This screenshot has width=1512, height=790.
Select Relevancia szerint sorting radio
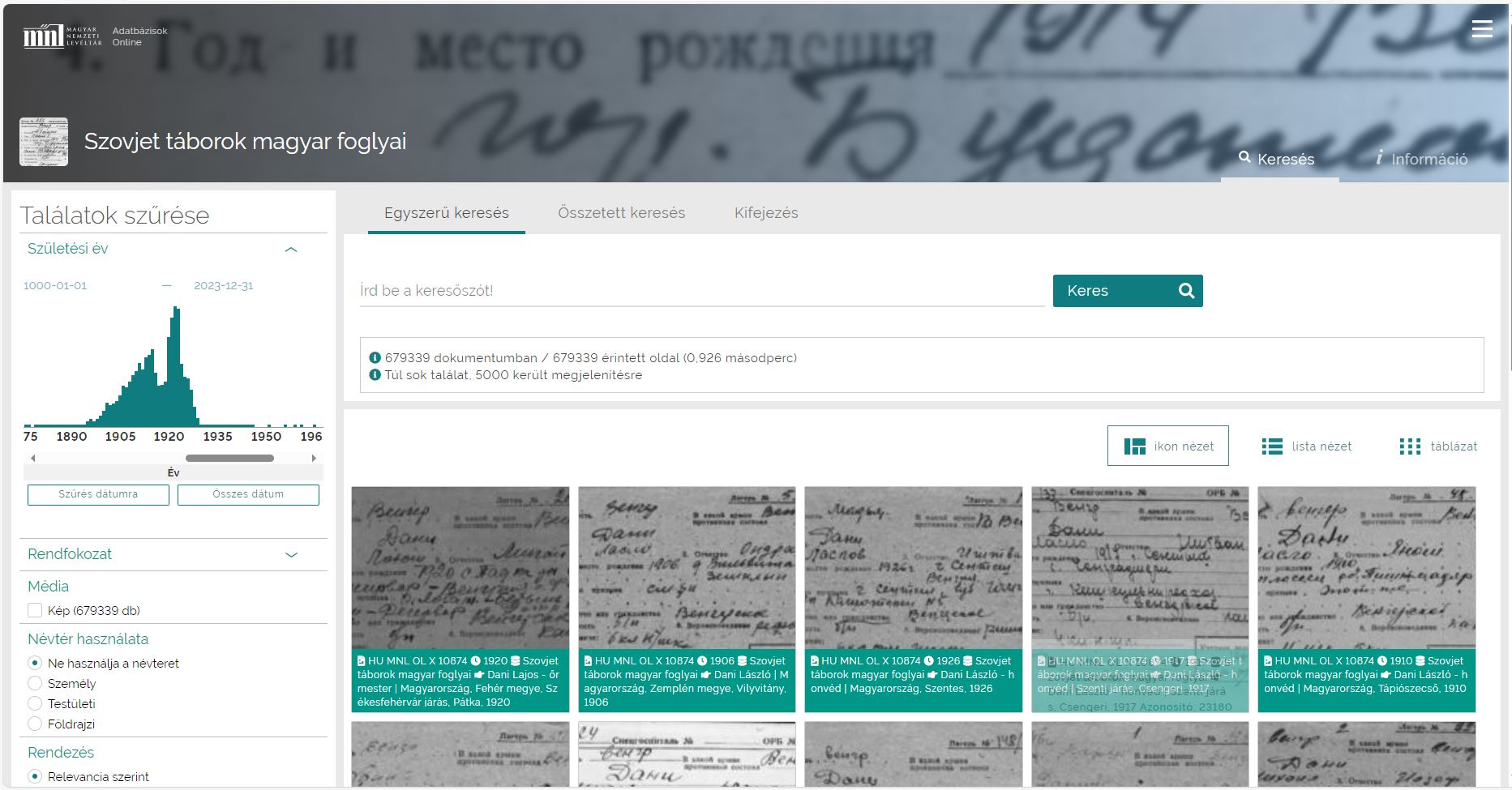35,776
